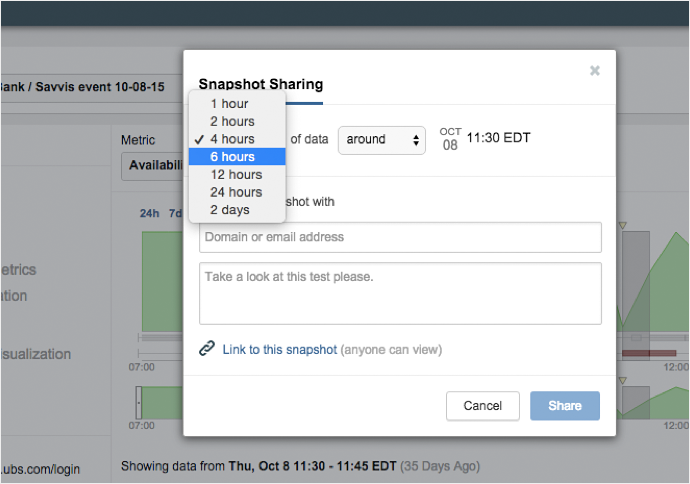The image size is (690, 484).
Task: Click the OCT 08 date selector
Action: click(x=450, y=139)
